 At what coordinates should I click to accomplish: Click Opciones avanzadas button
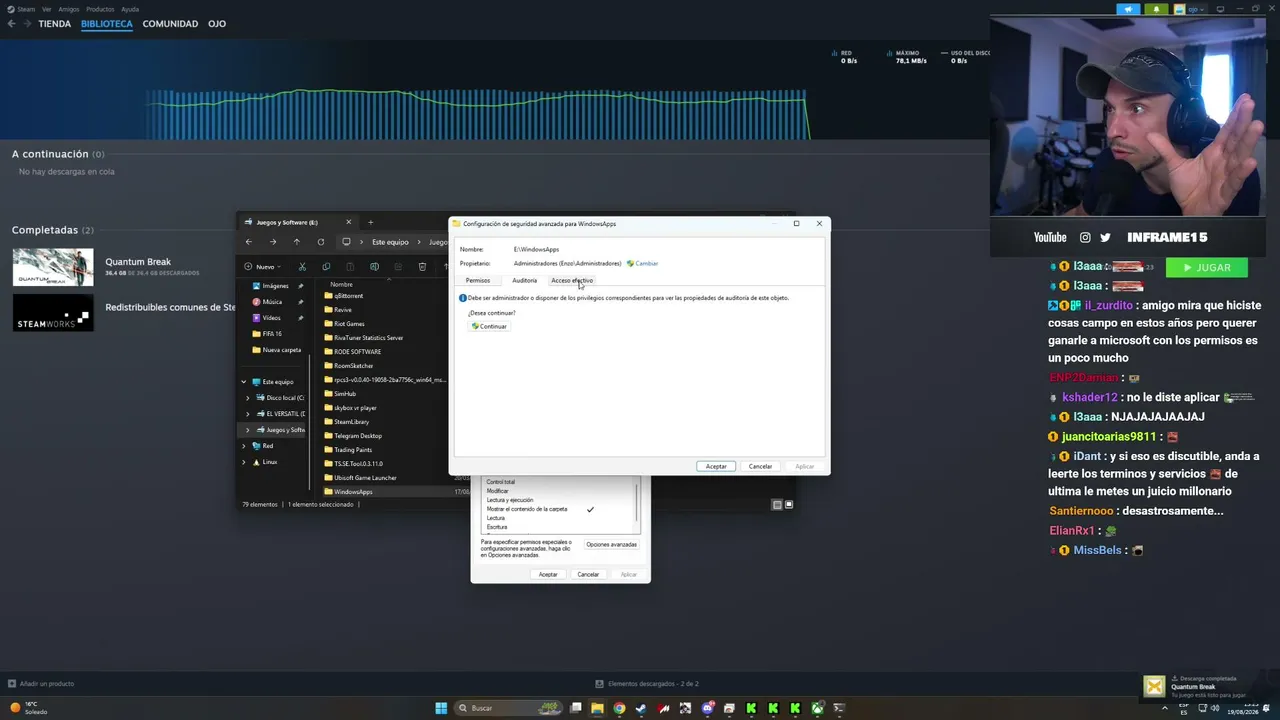point(611,544)
